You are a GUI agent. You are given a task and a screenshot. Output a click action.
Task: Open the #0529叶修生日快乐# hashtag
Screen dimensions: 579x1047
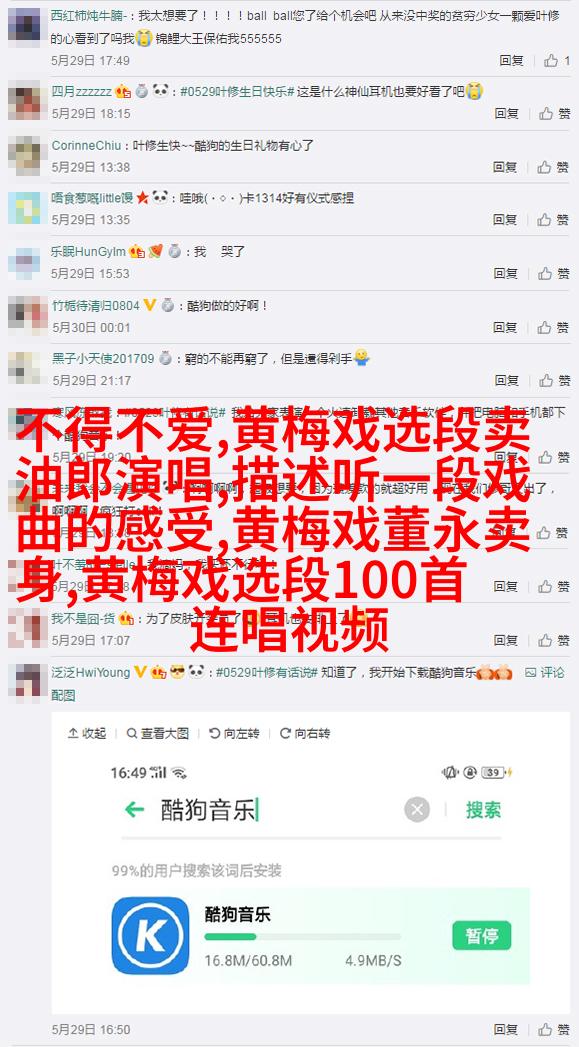(x=238, y=91)
